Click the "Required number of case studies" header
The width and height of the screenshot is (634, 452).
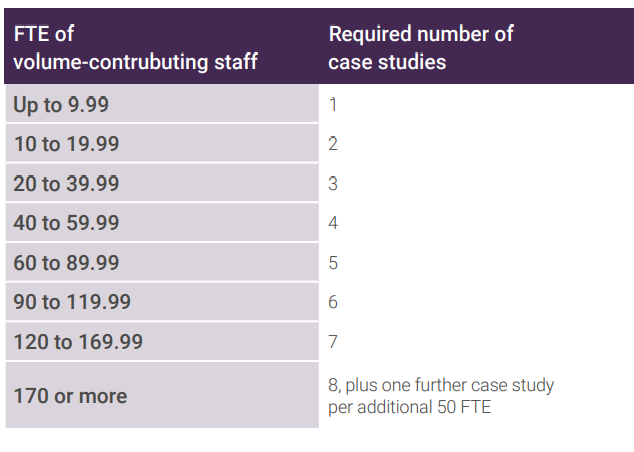[420, 48]
